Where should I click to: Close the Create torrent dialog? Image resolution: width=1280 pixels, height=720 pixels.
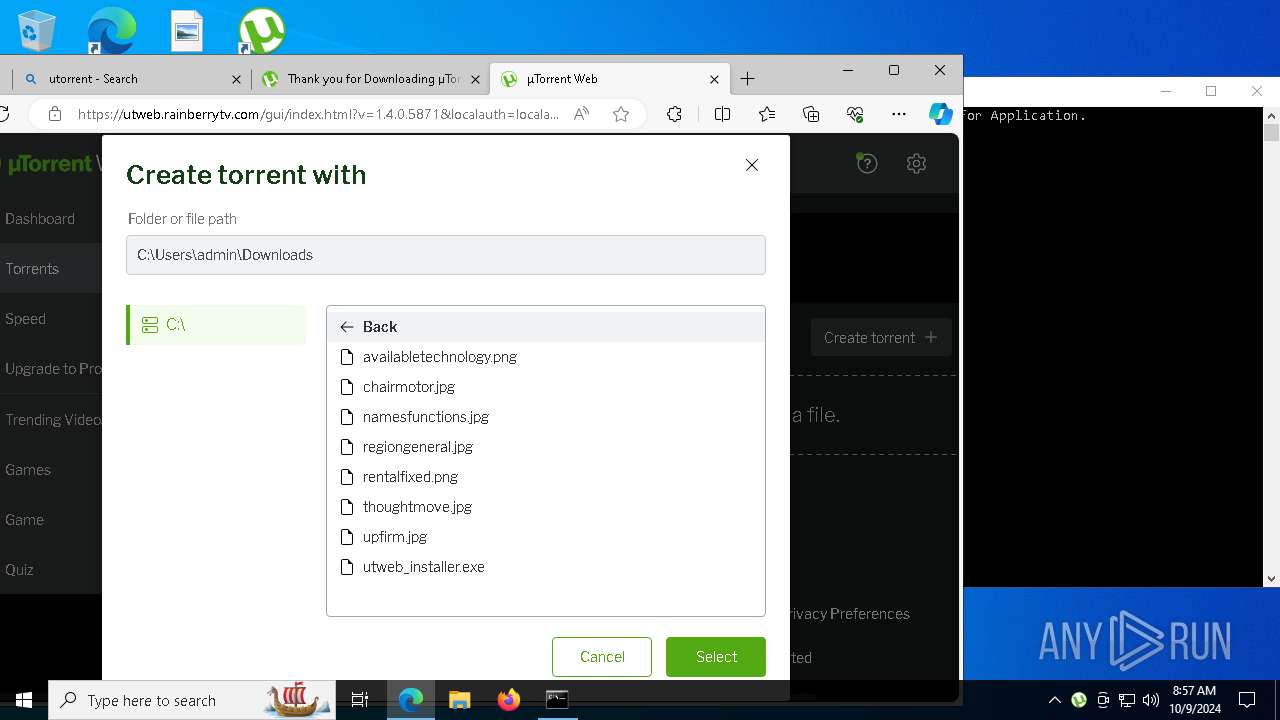coord(752,165)
